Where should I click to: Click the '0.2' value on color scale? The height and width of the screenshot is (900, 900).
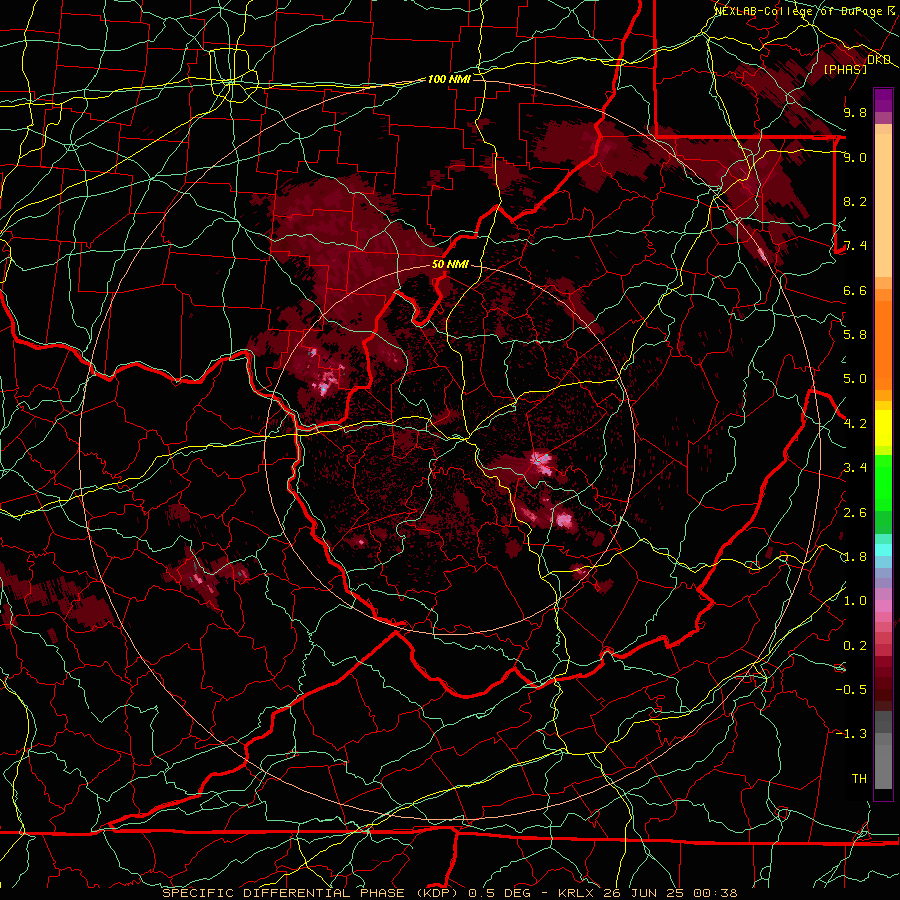(855, 646)
